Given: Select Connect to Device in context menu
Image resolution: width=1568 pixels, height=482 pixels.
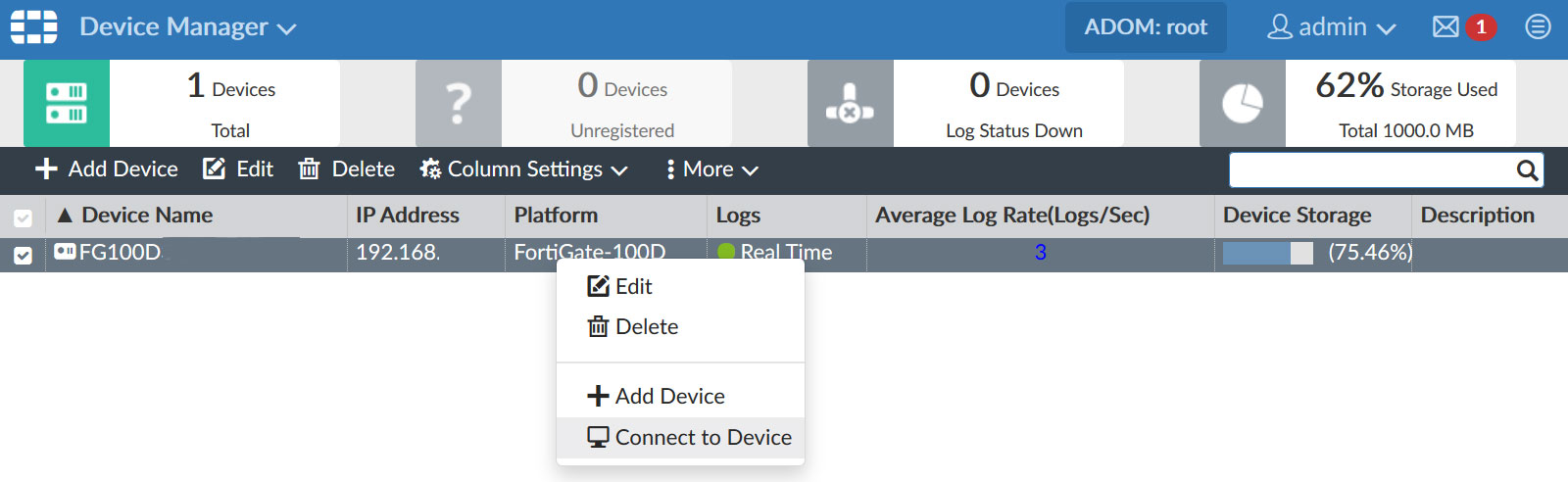Looking at the screenshot, I should pos(690,437).
